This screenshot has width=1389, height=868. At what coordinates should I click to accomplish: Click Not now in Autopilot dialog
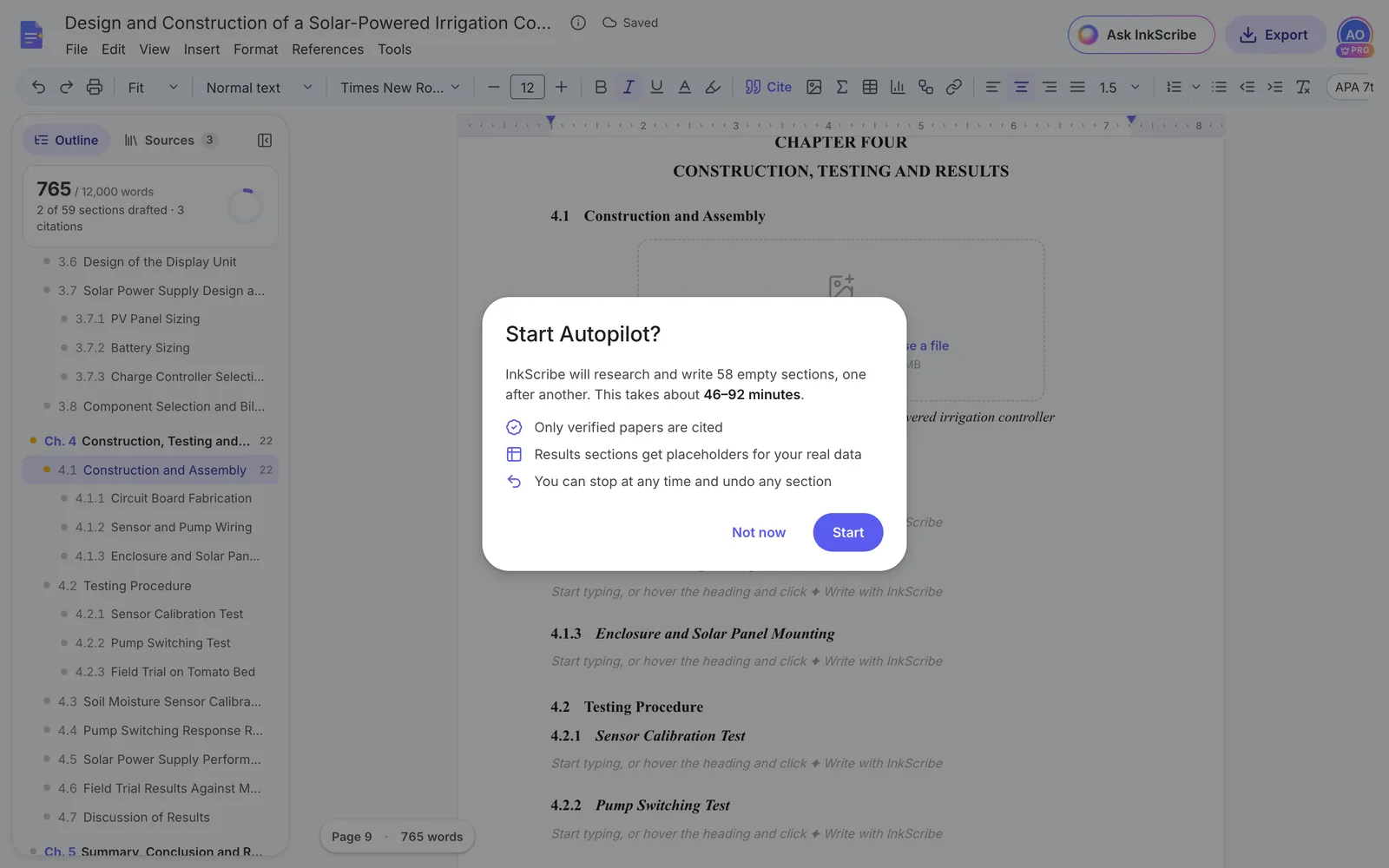(x=758, y=532)
